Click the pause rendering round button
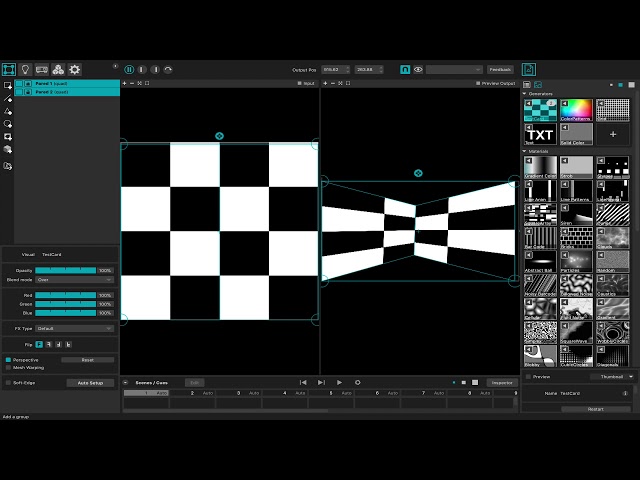 click(x=129, y=69)
